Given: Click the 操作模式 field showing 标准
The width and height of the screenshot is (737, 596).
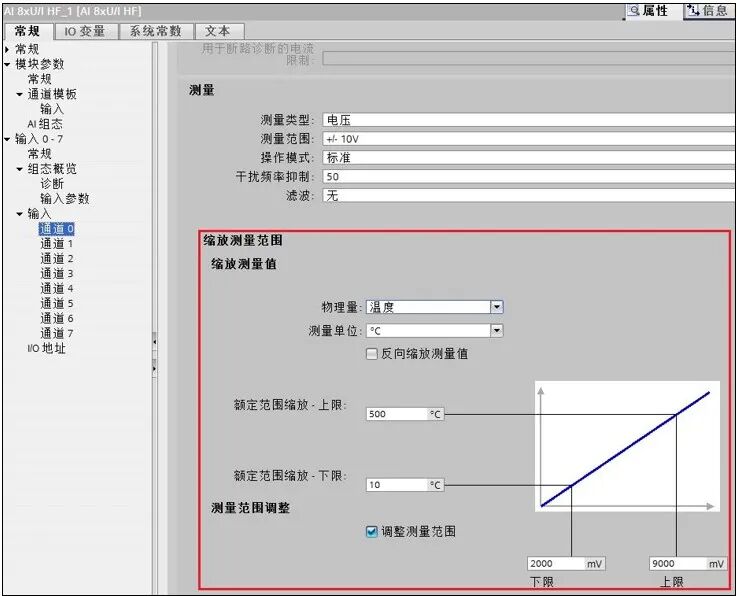Looking at the screenshot, I should click(529, 157).
